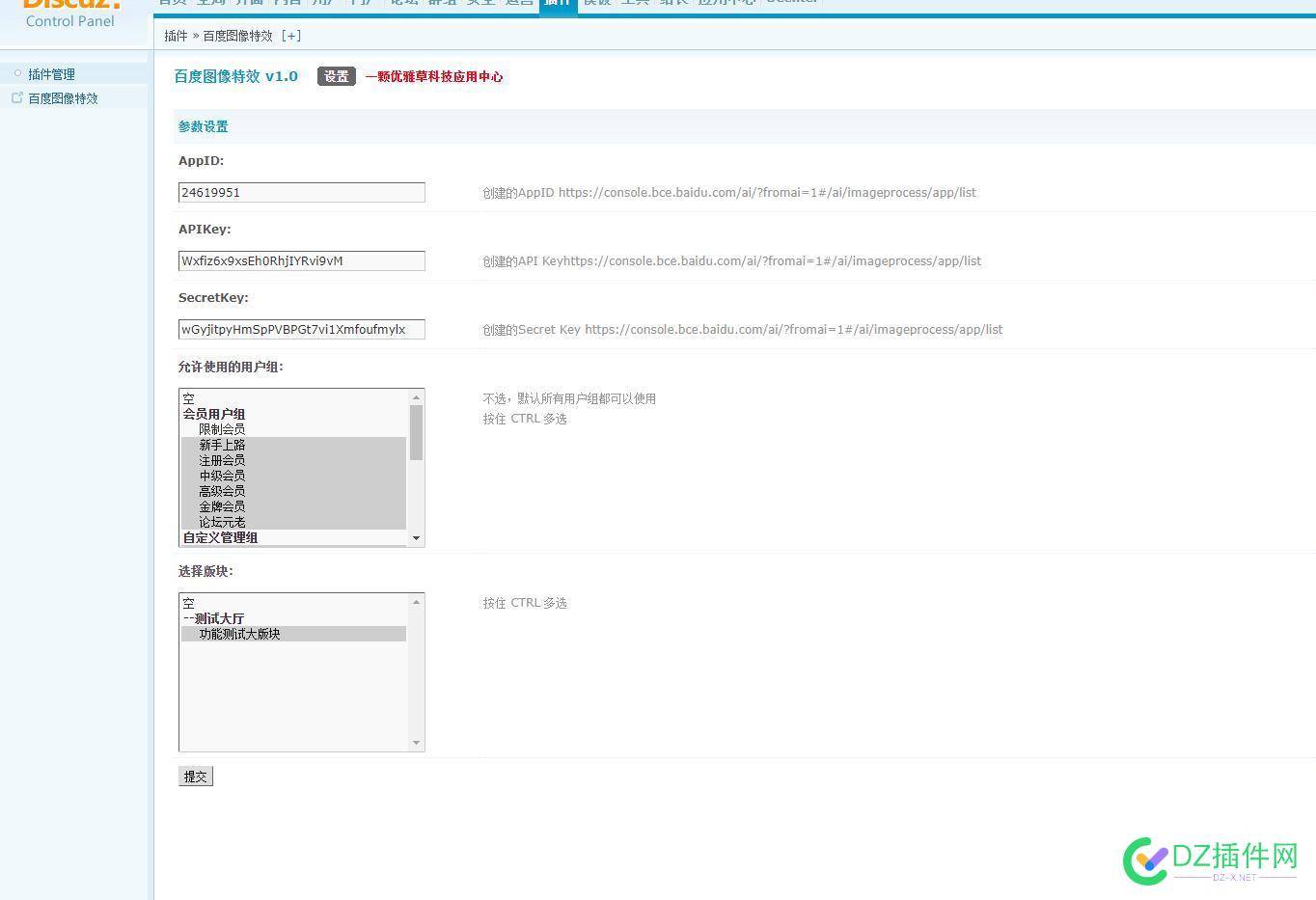Image resolution: width=1316 pixels, height=900 pixels.
Task: Click the Discuz Control Panel logo
Action: coord(70,13)
